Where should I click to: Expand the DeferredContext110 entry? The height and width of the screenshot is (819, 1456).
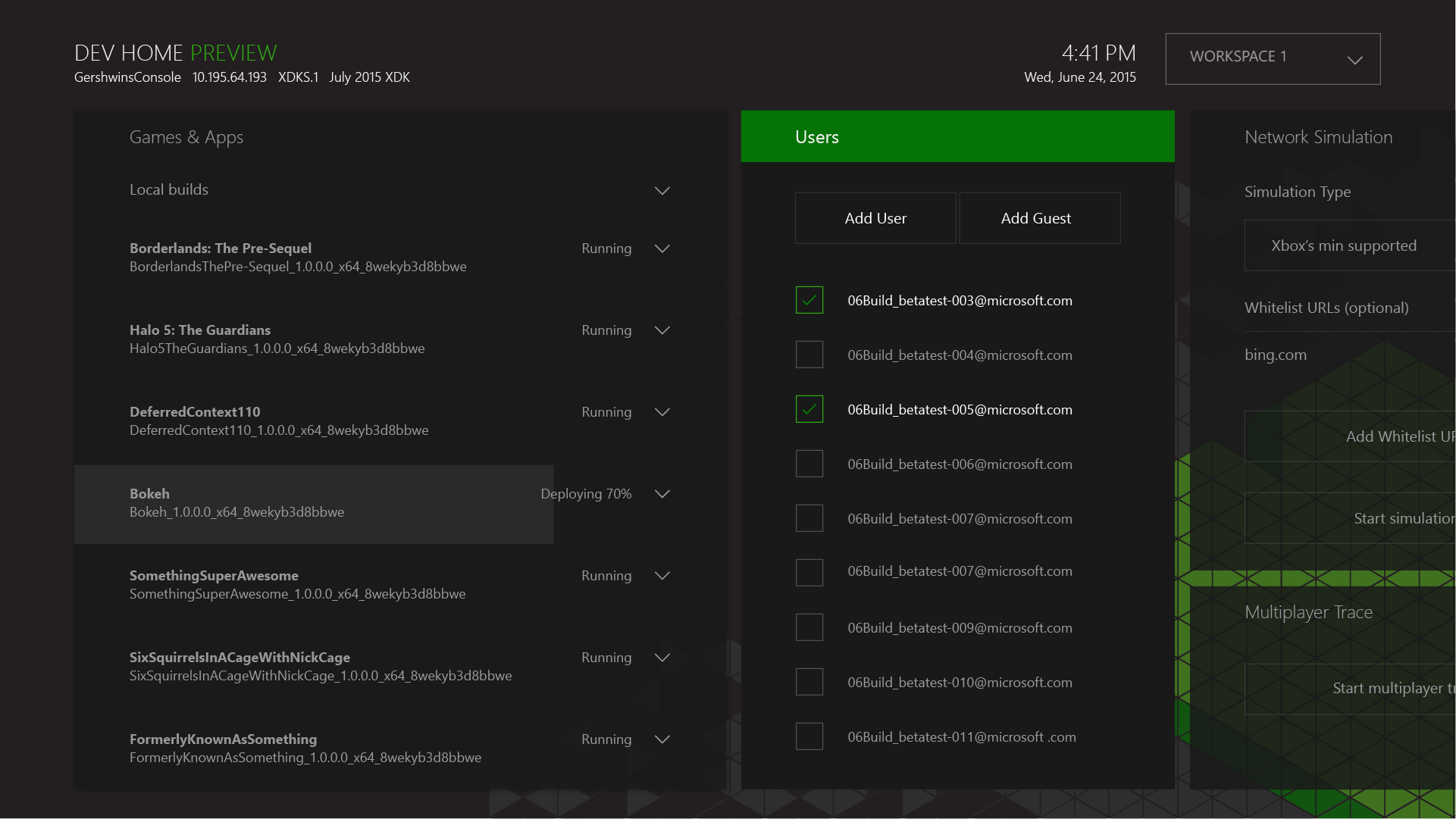point(662,411)
